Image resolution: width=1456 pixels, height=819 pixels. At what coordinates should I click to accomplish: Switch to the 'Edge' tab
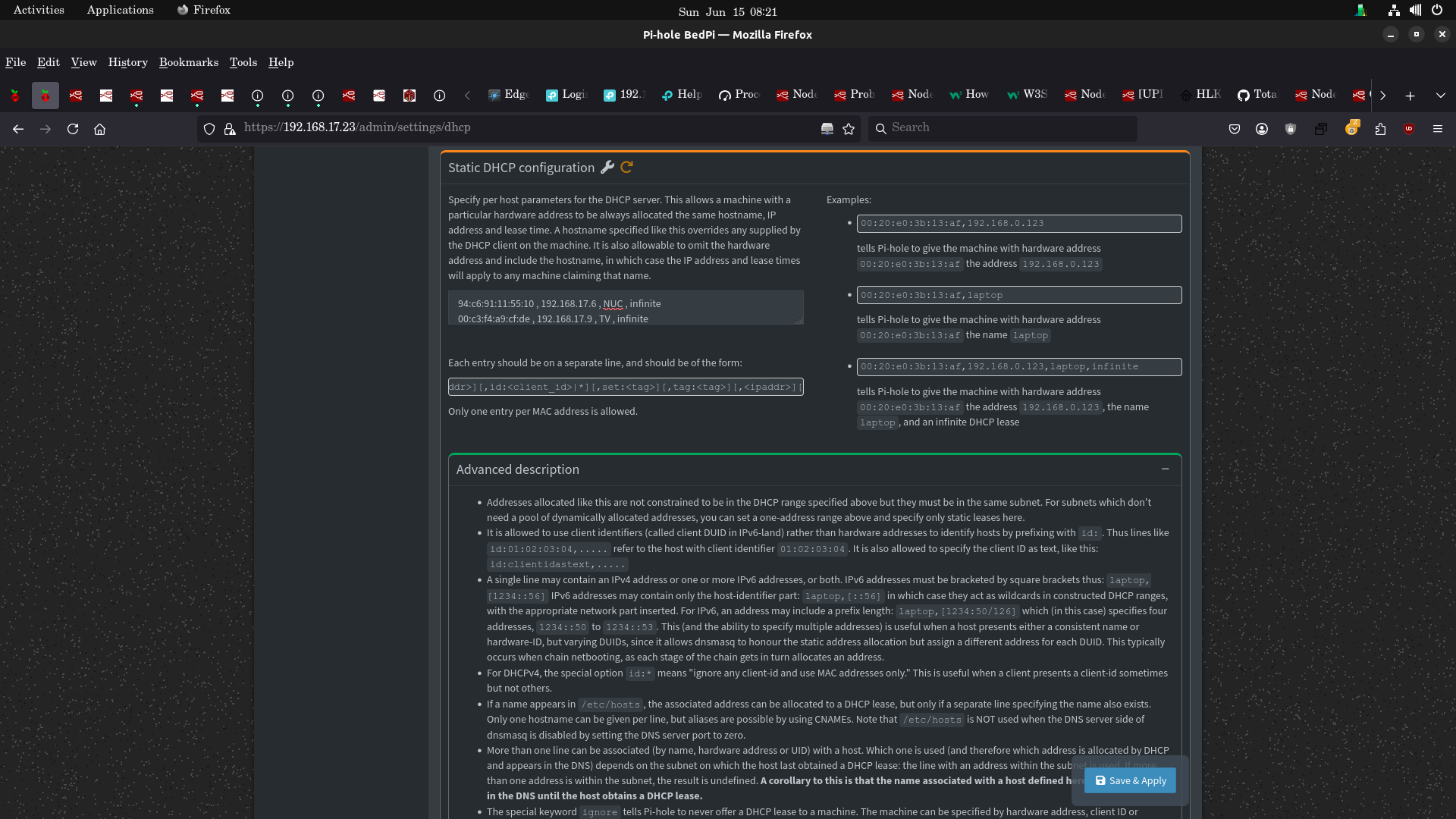509,95
